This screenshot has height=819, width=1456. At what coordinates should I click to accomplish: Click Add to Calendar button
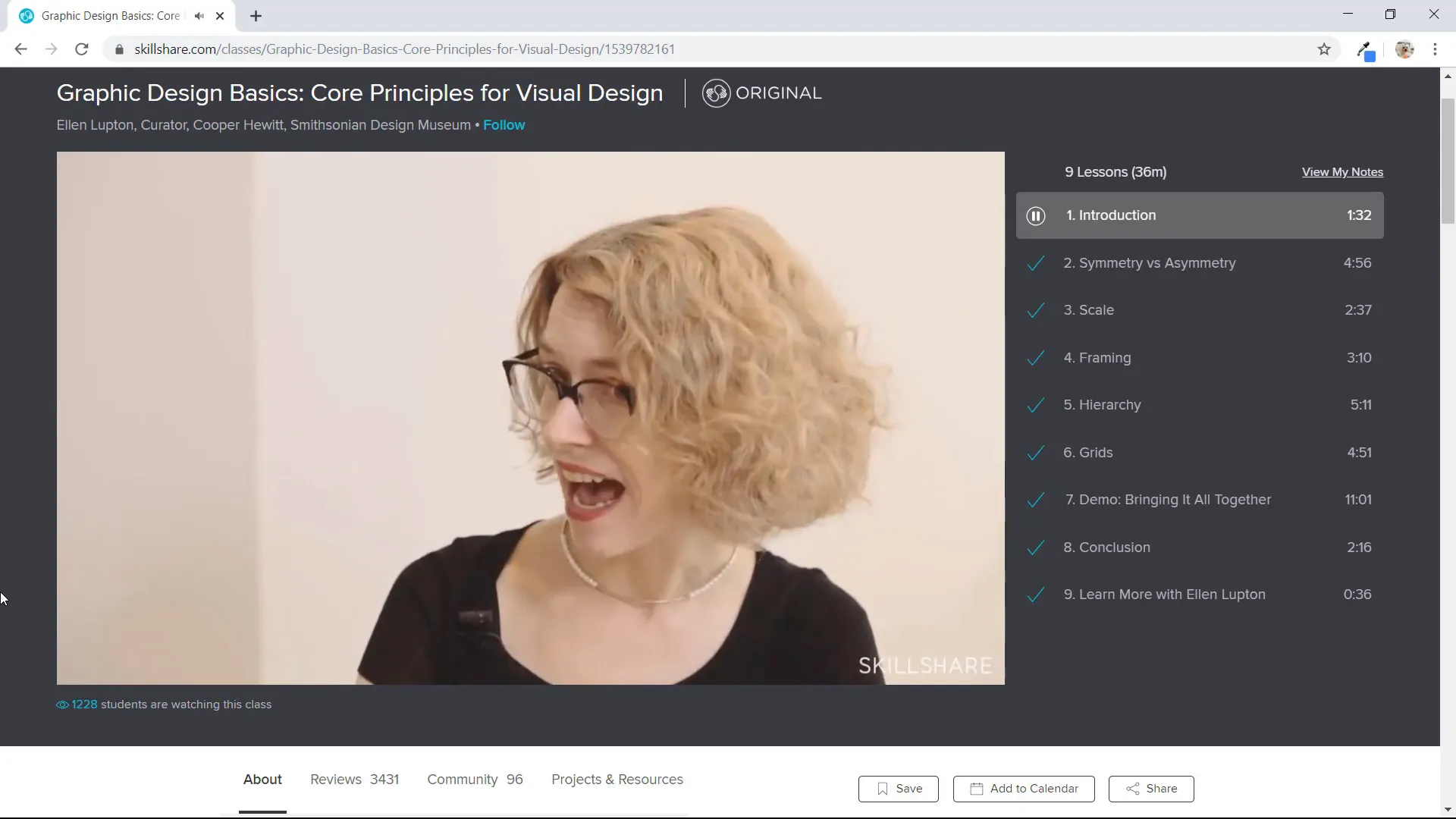1024,789
